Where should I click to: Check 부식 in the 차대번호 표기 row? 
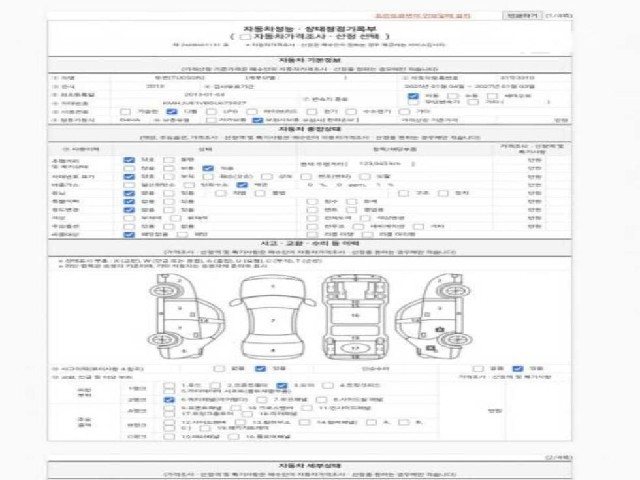click(x=169, y=177)
